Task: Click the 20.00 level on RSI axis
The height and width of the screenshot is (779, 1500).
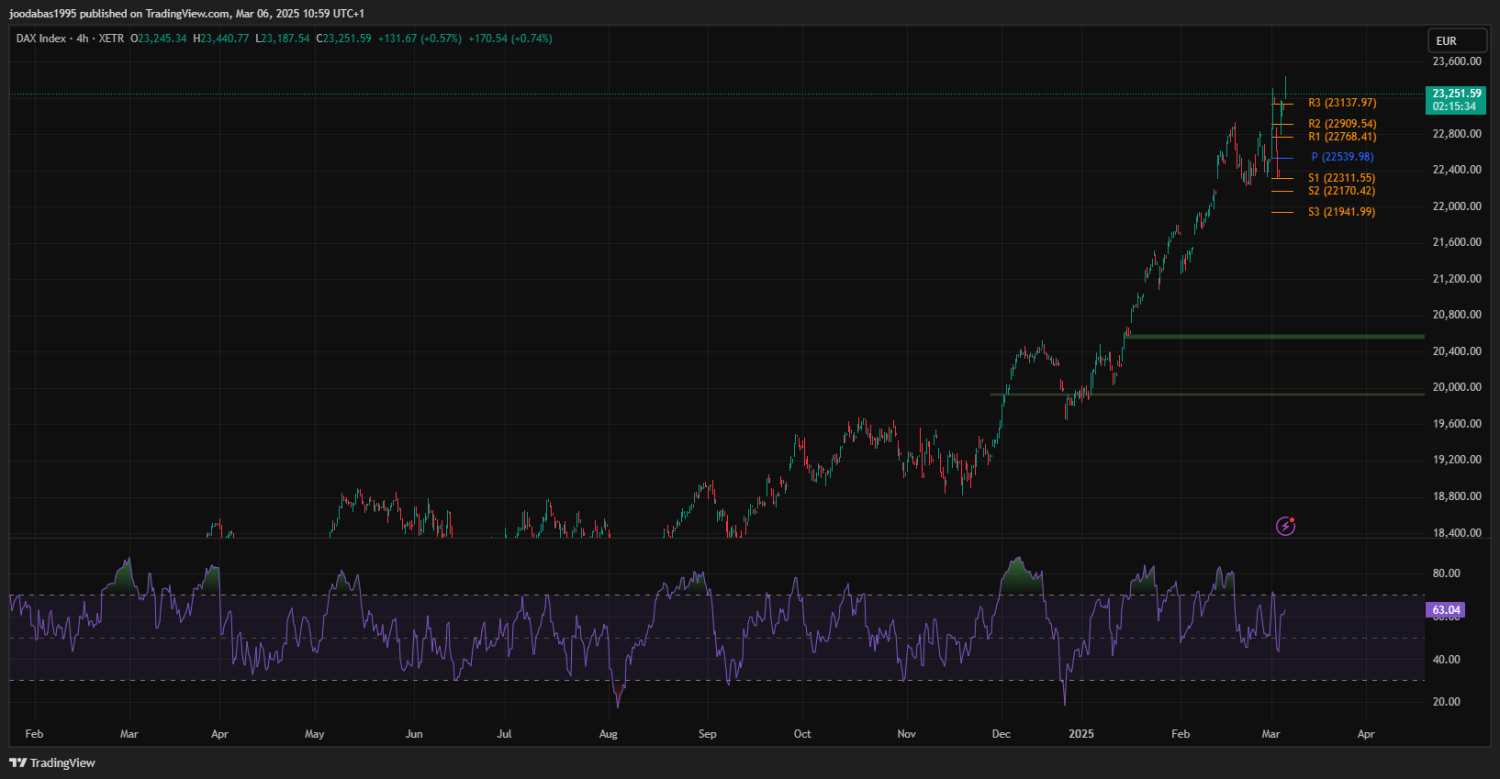Action: click(1446, 702)
